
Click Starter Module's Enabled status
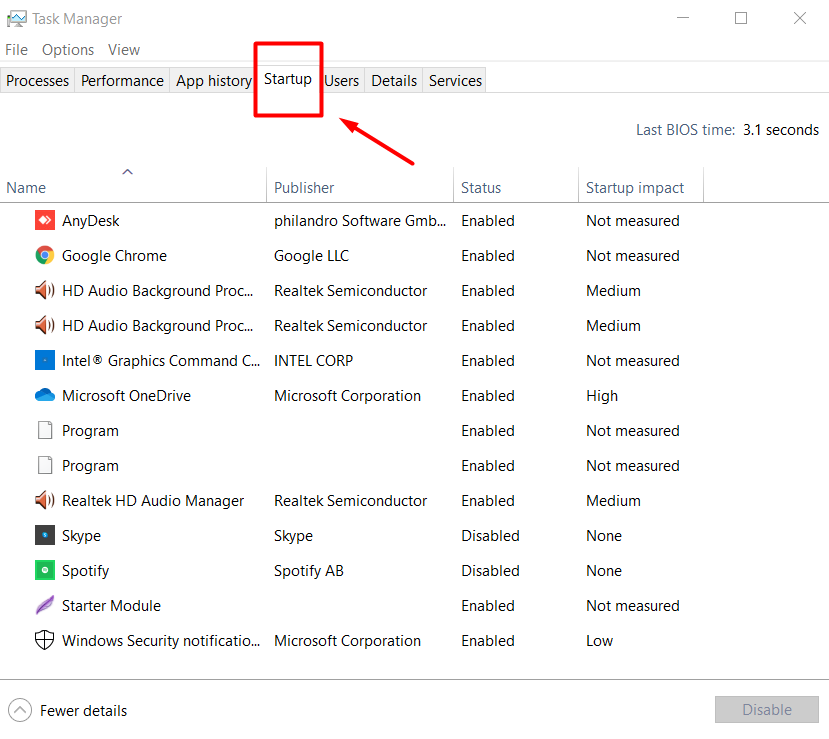coord(487,605)
